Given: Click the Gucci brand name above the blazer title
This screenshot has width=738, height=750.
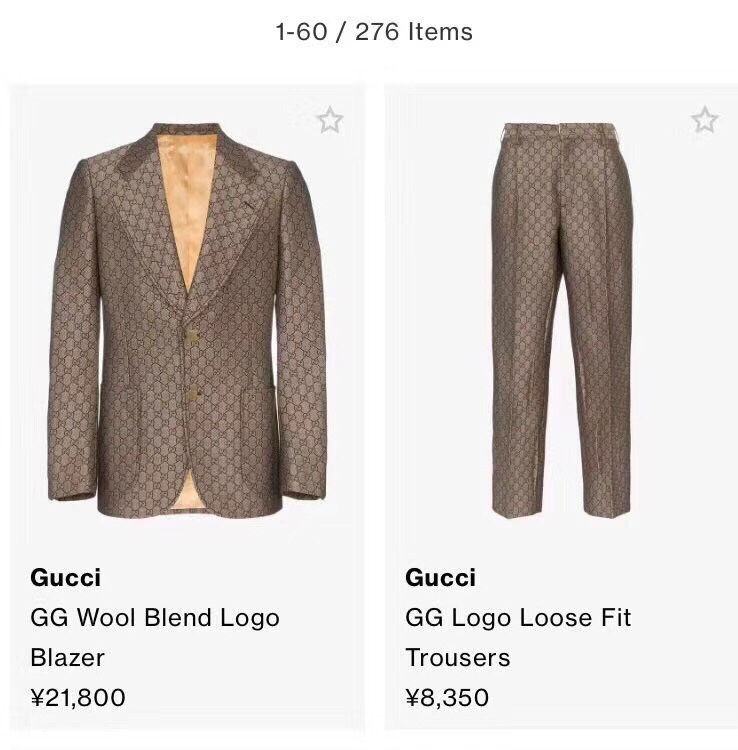Looking at the screenshot, I should point(65,577).
